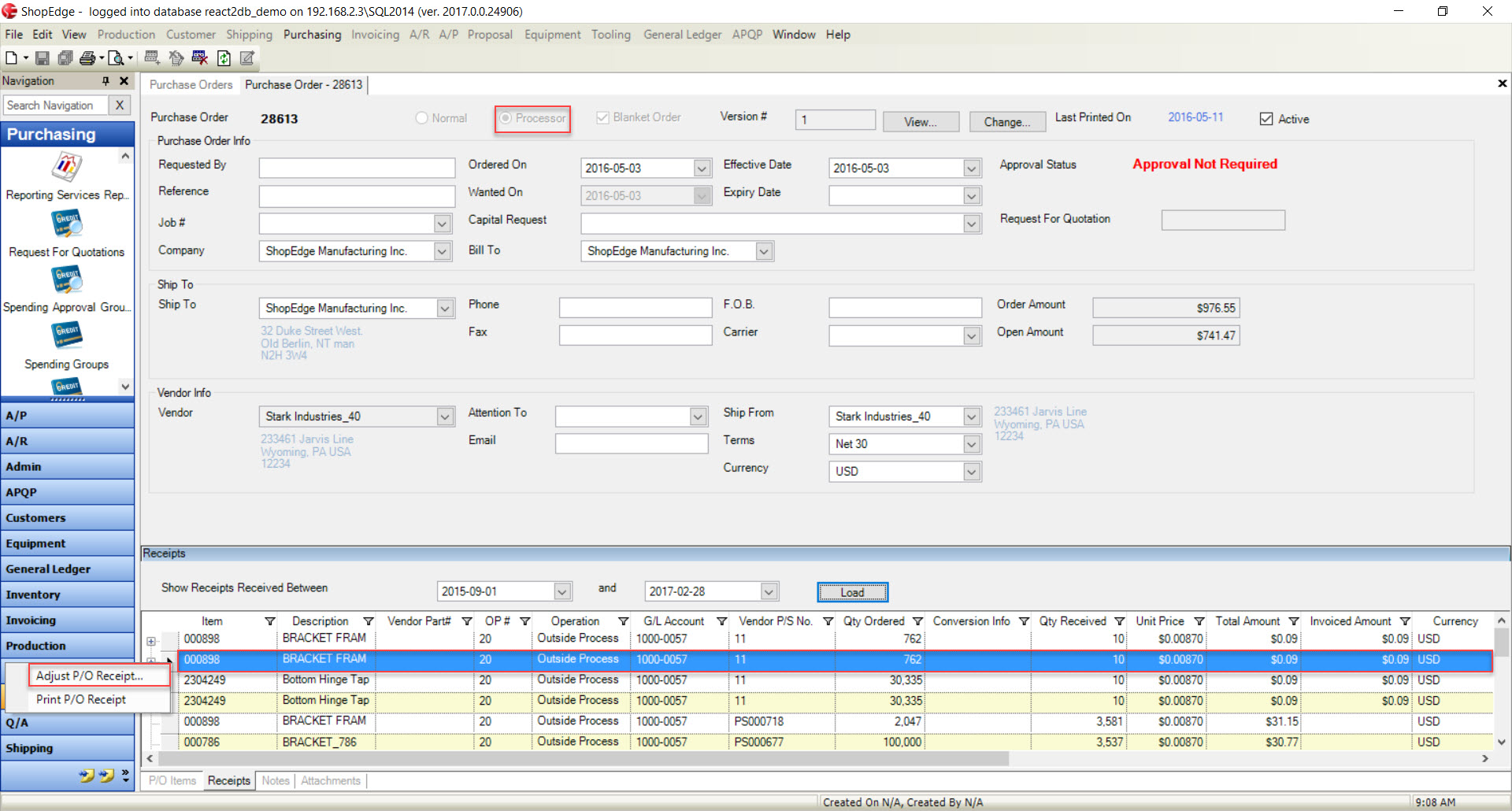Open Print Preview from the toolbar
Image resolution: width=1512 pixels, height=811 pixels.
click(116, 58)
